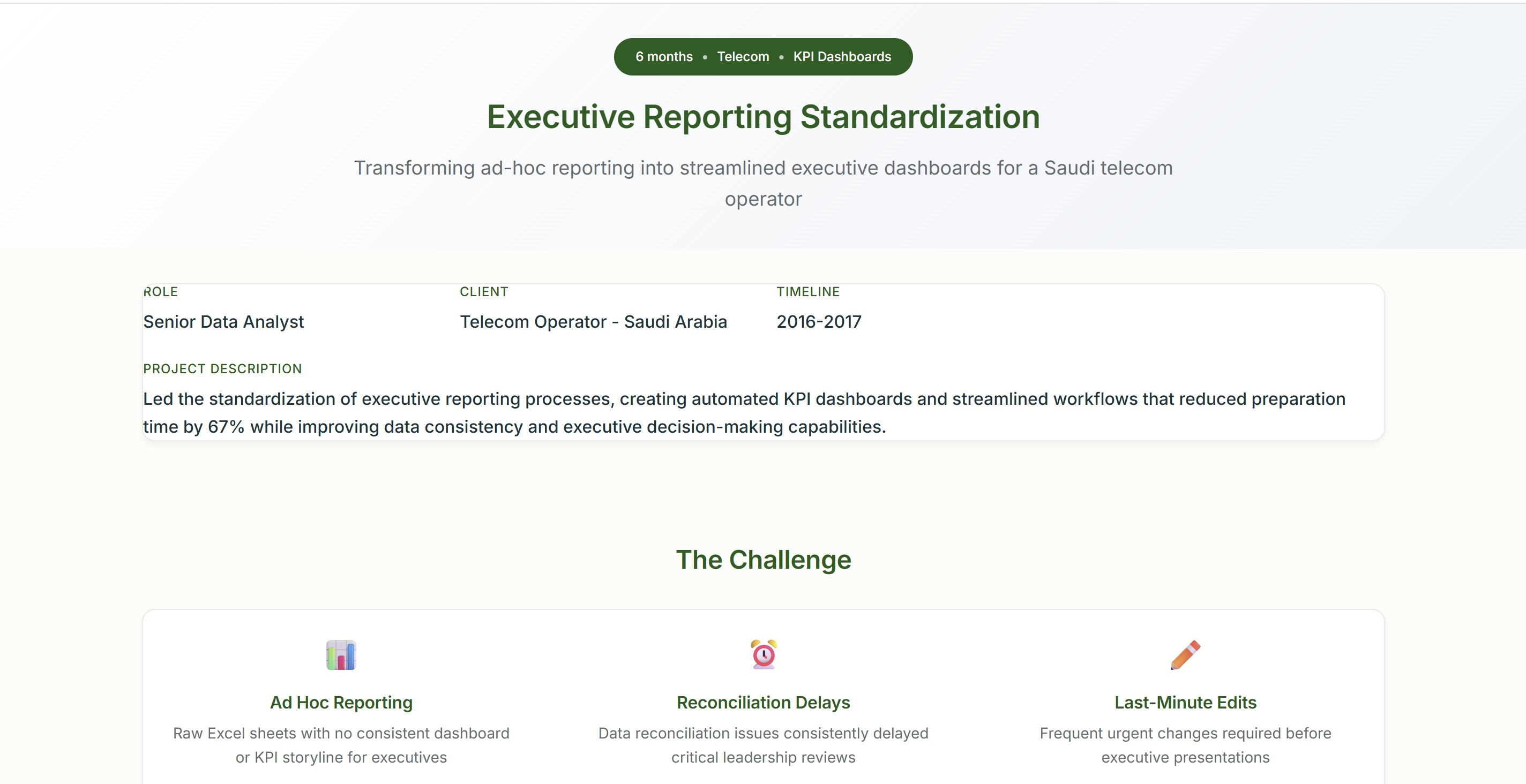Click the Last-Minute Edits heading
The image size is (1526, 784).
[1185, 702]
